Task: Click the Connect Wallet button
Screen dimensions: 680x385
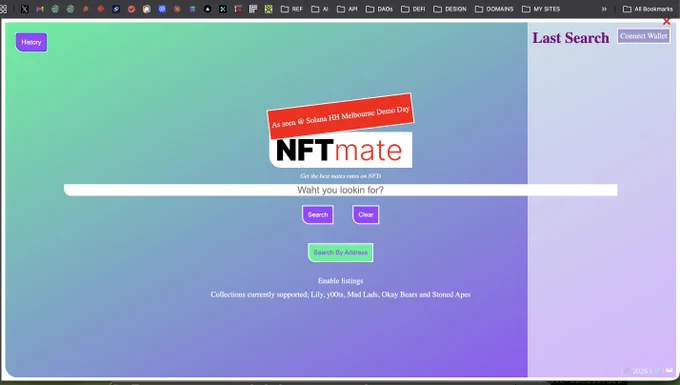Action: tap(644, 36)
